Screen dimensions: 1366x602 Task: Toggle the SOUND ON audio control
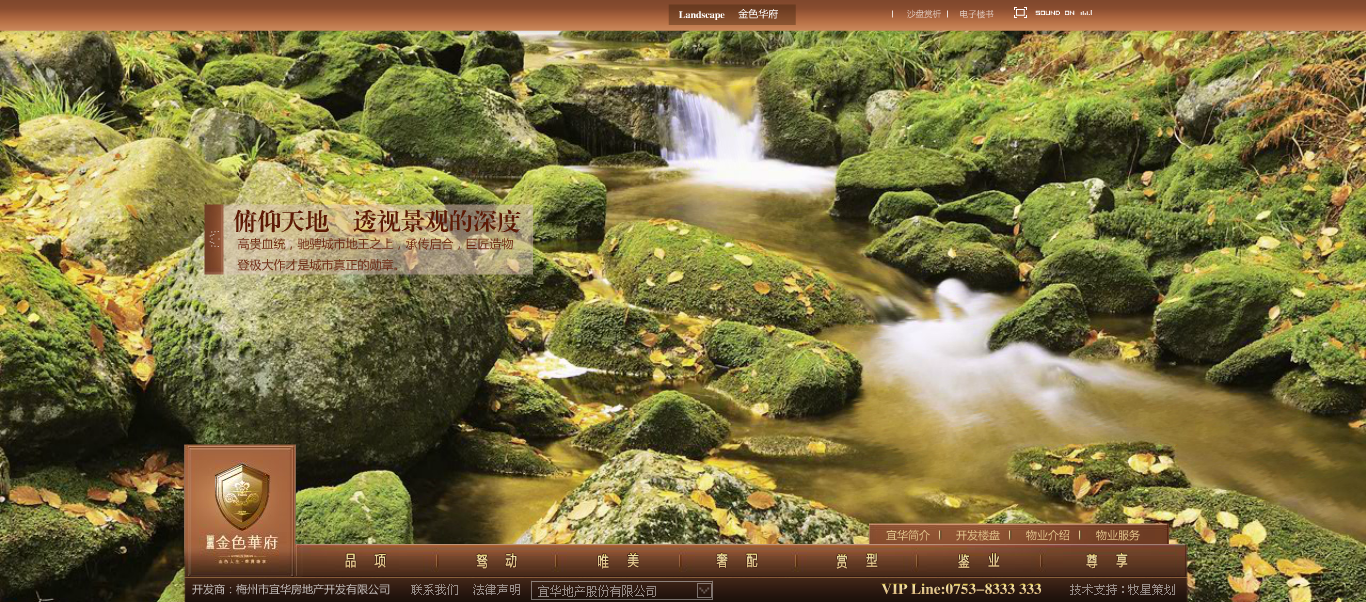pyautogui.click(x=1061, y=13)
